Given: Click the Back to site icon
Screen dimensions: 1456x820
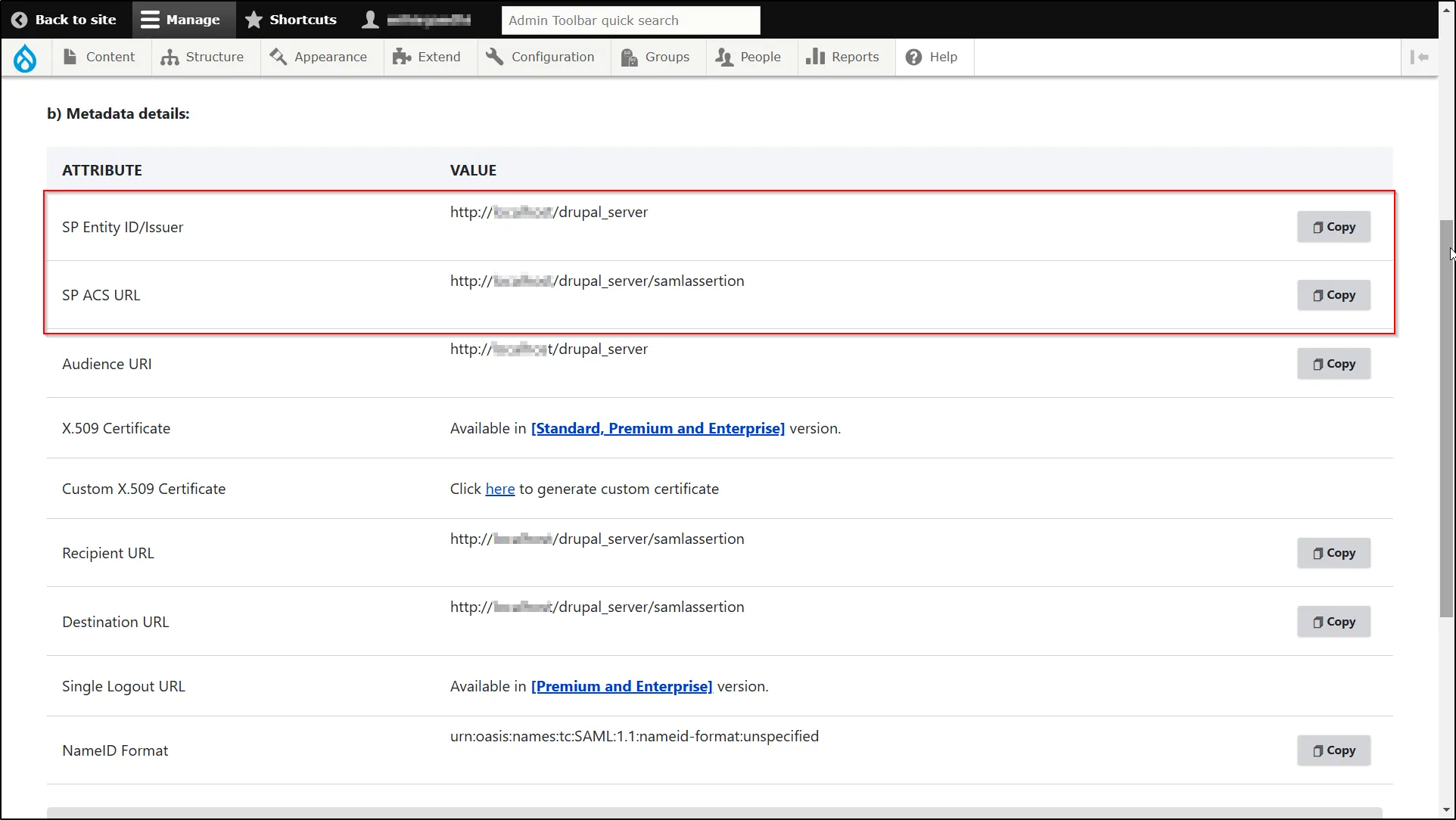Looking at the screenshot, I should click(x=19, y=19).
